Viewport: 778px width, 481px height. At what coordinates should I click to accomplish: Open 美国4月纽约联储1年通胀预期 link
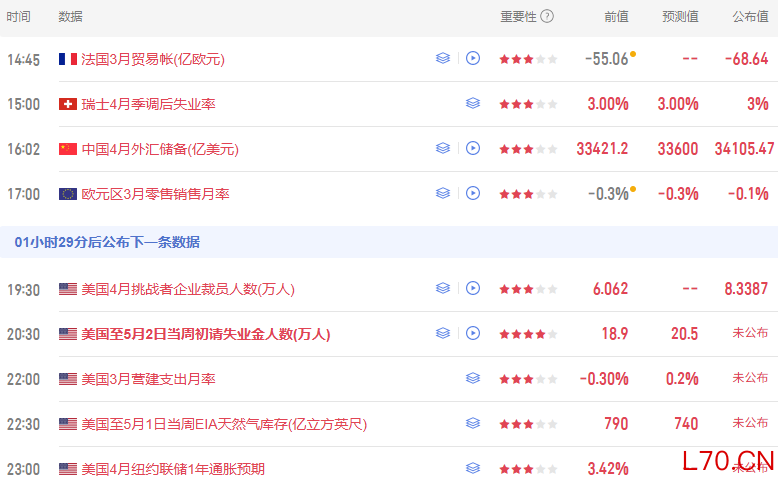pos(173,469)
